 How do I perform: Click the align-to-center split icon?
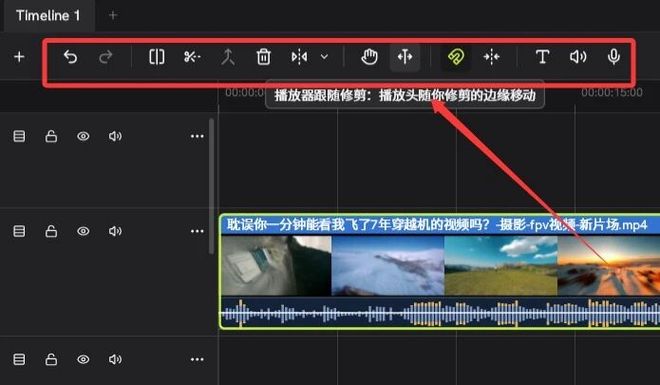(x=492, y=56)
